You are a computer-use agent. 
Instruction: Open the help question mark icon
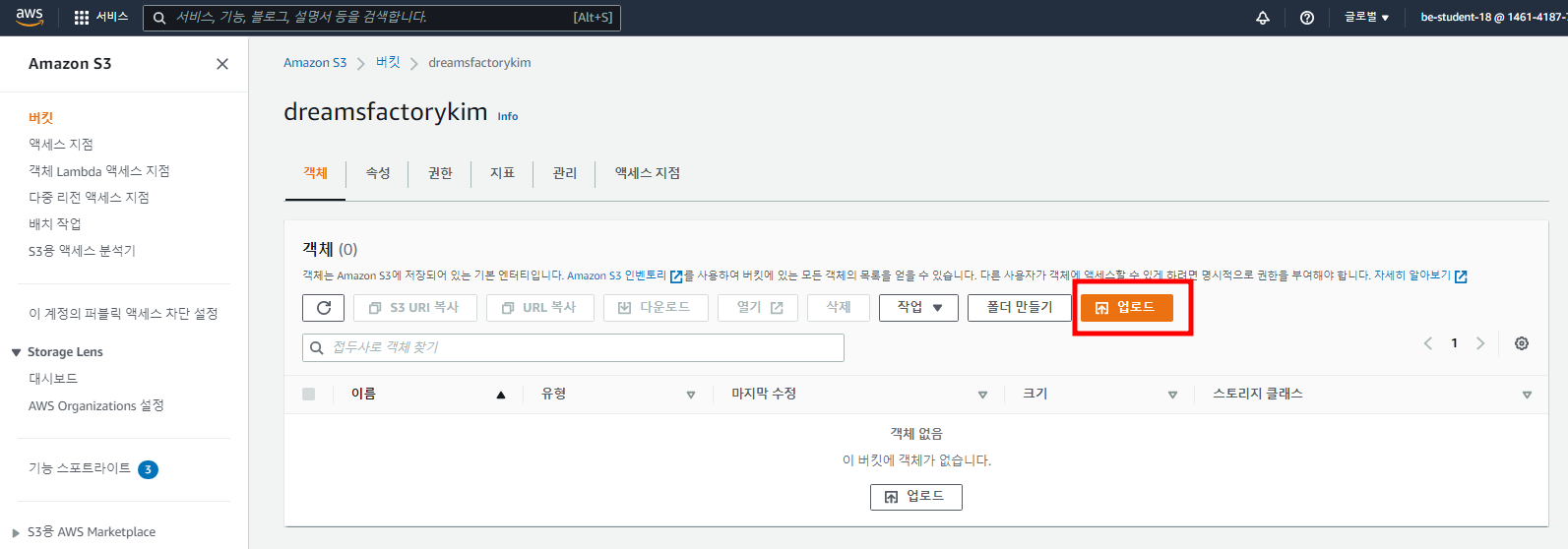pos(1307,18)
